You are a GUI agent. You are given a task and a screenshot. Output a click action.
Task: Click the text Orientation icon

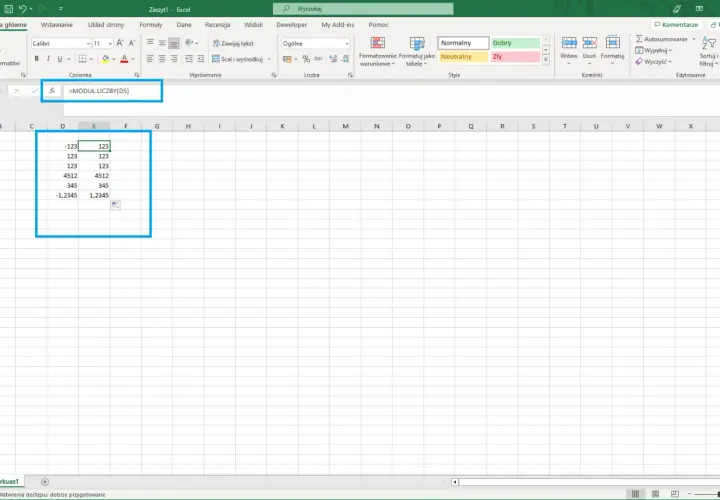(189, 43)
